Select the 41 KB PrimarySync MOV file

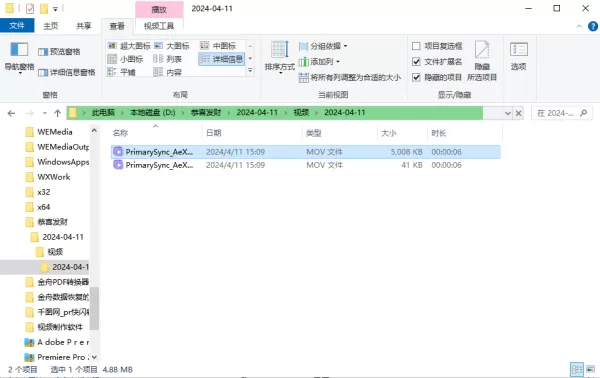305,165
